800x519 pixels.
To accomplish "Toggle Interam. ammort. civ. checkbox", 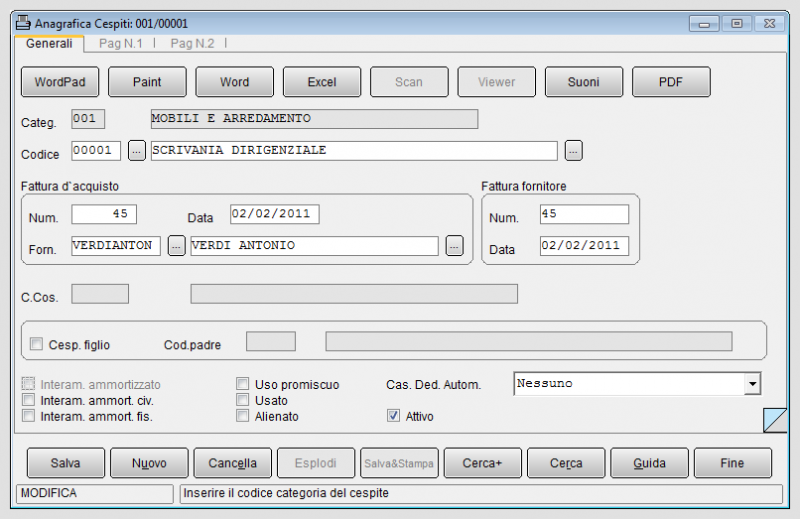I will [29, 400].
